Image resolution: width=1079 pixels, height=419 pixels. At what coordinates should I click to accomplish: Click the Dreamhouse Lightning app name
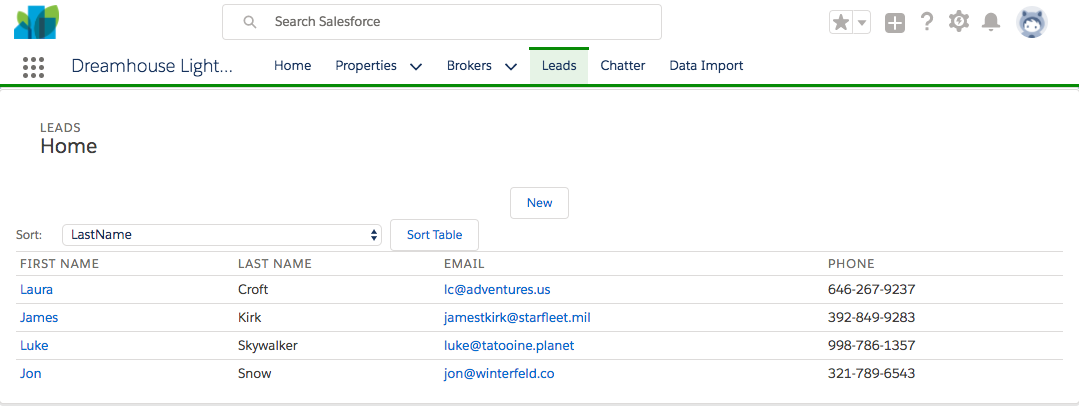tap(152, 66)
